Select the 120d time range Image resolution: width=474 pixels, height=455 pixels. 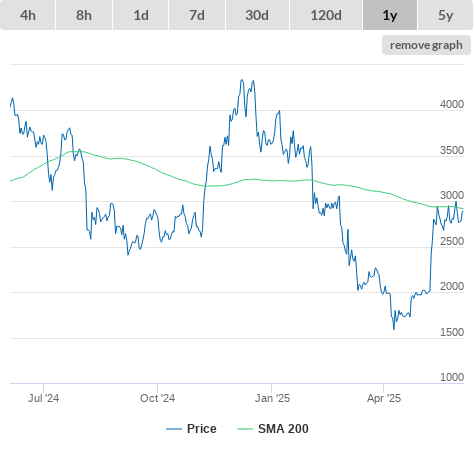click(x=326, y=15)
